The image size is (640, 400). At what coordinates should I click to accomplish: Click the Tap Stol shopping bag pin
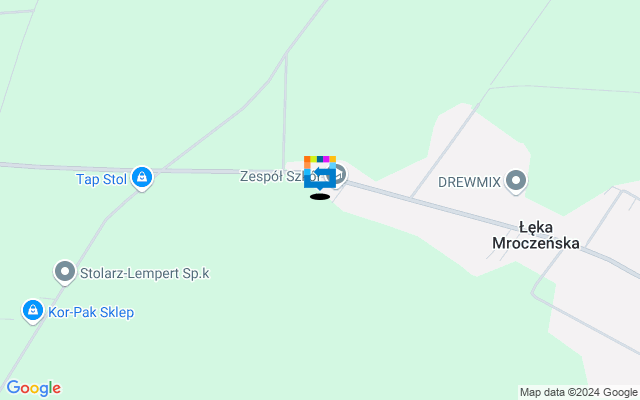pos(142,178)
